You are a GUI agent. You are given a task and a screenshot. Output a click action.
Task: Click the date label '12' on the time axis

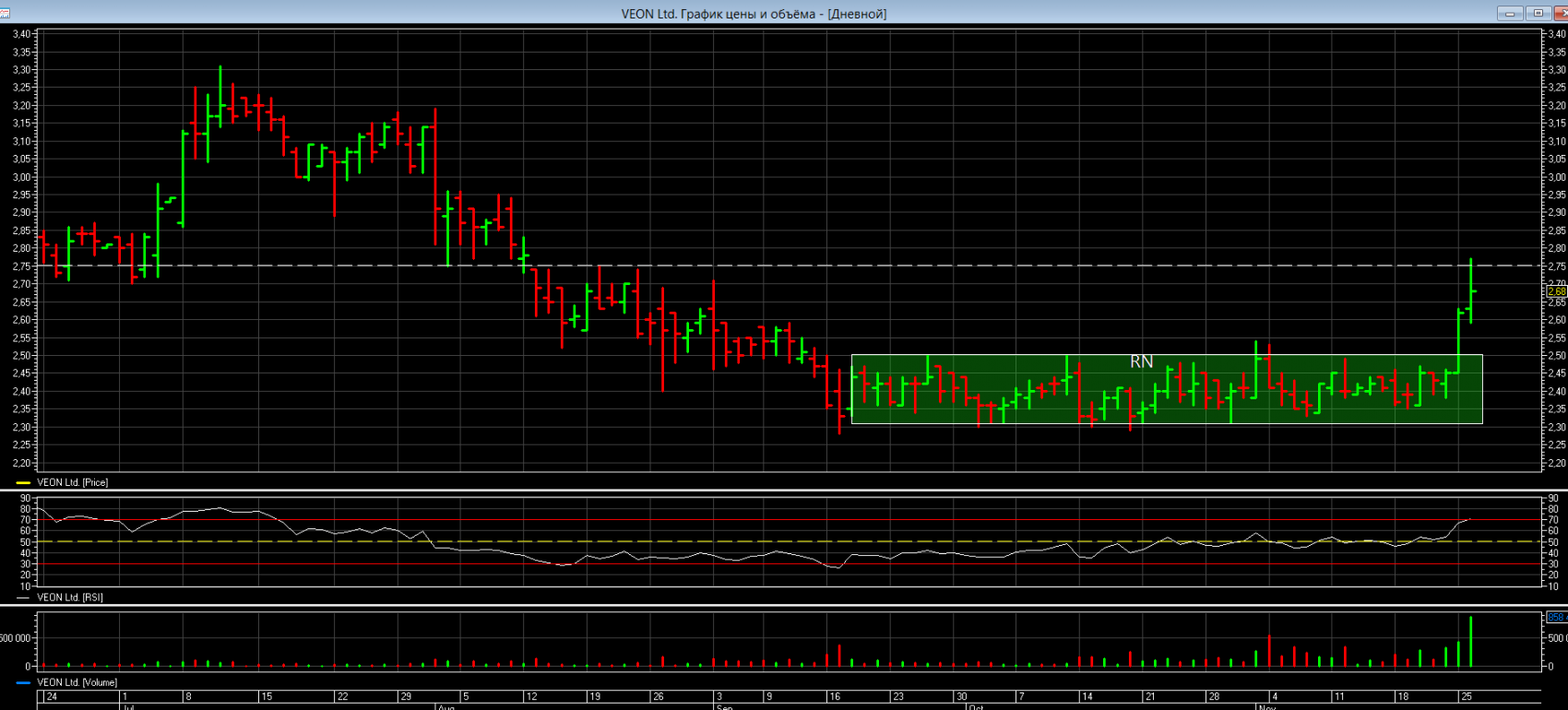click(531, 696)
